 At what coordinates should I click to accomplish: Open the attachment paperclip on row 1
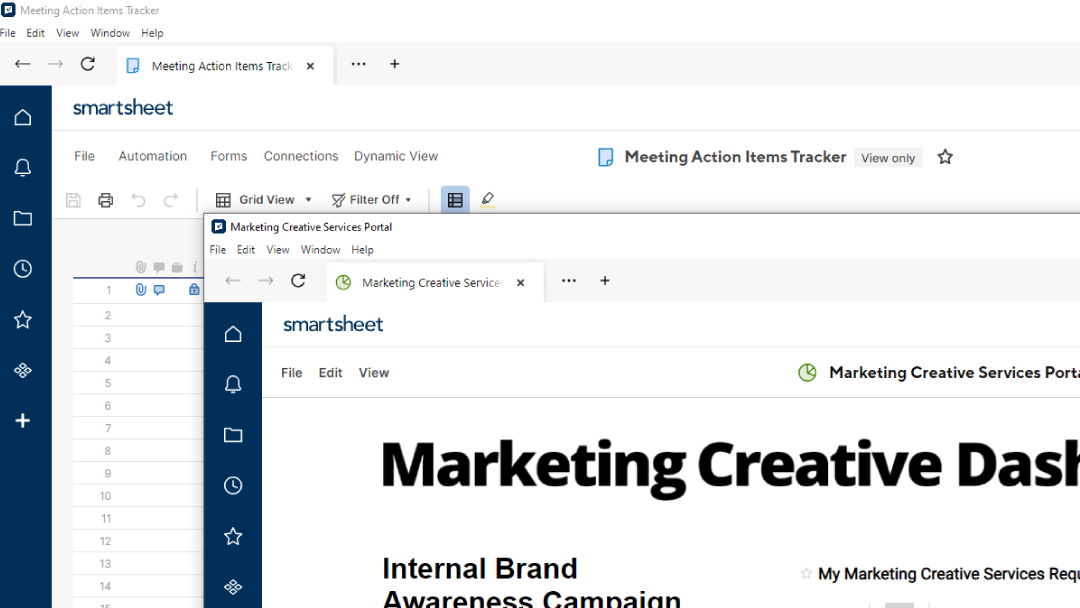coord(141,290)
